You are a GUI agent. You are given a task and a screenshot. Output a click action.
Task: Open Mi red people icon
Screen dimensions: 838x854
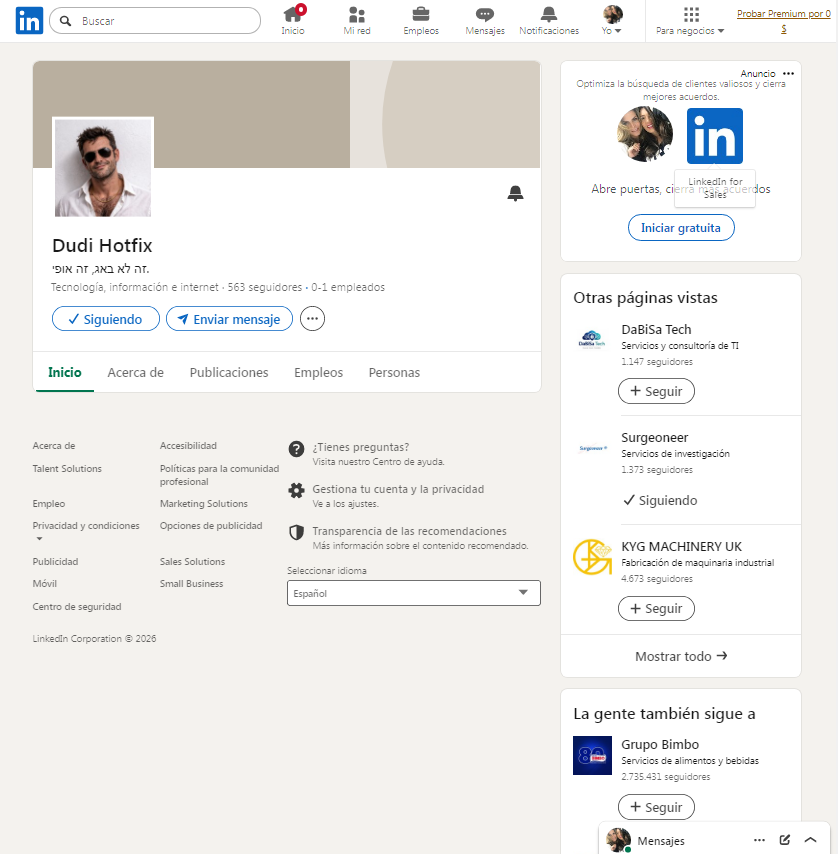coord(357,14)
